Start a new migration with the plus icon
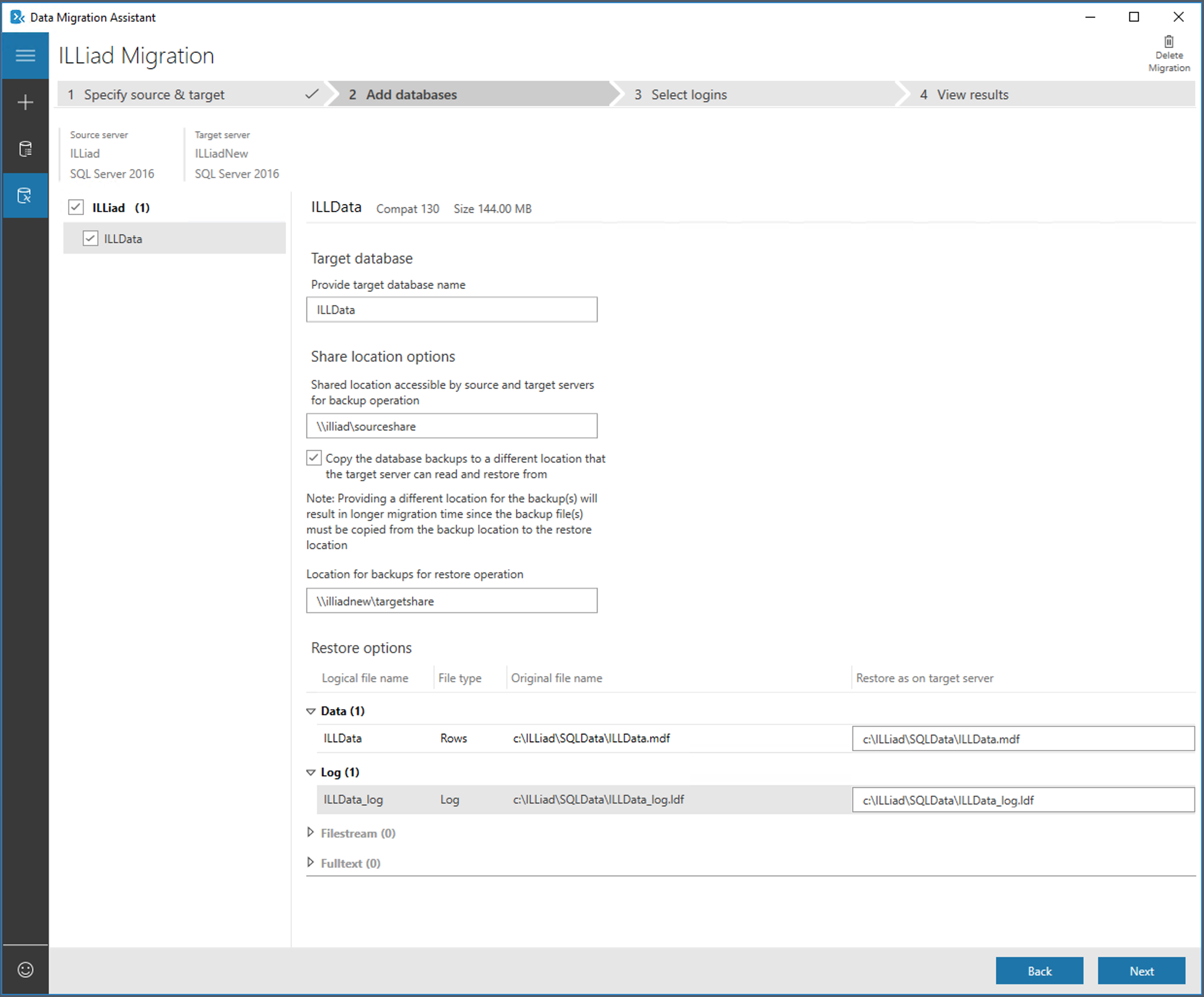 pyautogui.click(x=25, y=102)
